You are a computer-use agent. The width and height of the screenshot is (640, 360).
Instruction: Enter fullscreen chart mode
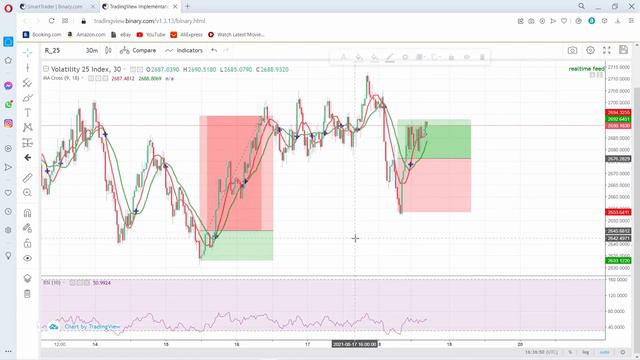[x=607, y=50]
